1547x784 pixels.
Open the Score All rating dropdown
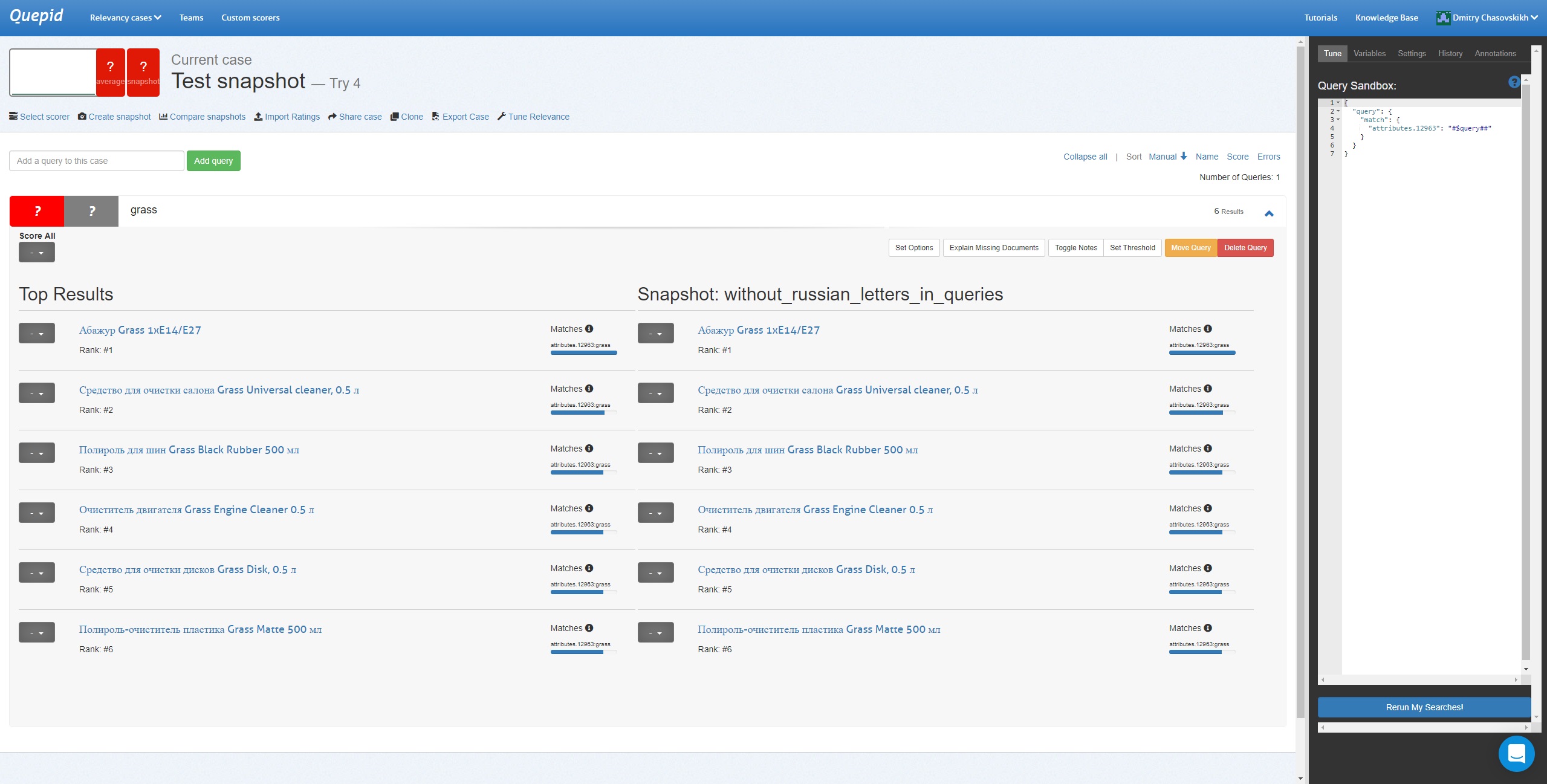coord(37,252)
